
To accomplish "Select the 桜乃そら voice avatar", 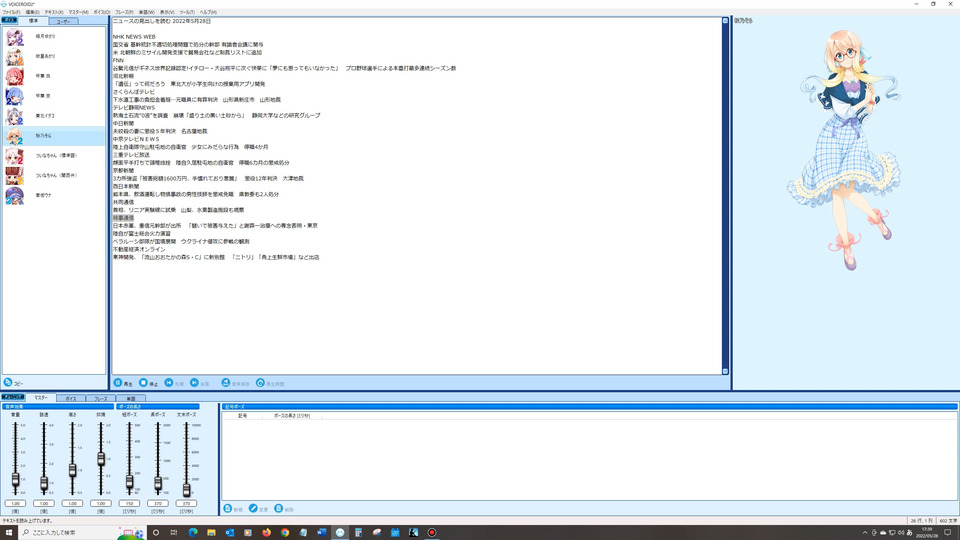I will point(15,136).
